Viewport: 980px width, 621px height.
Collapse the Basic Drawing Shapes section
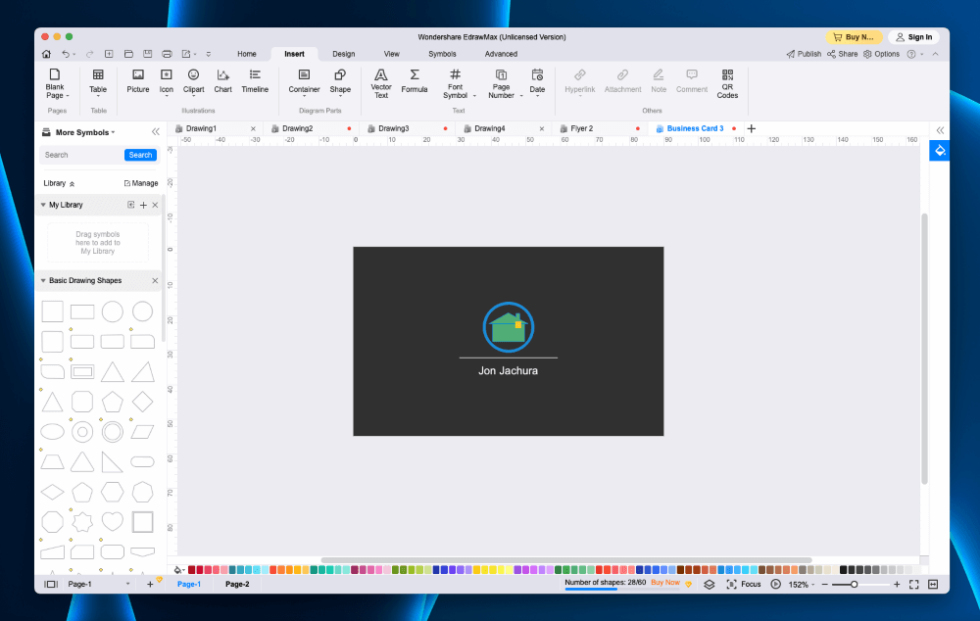pos(43,281)
